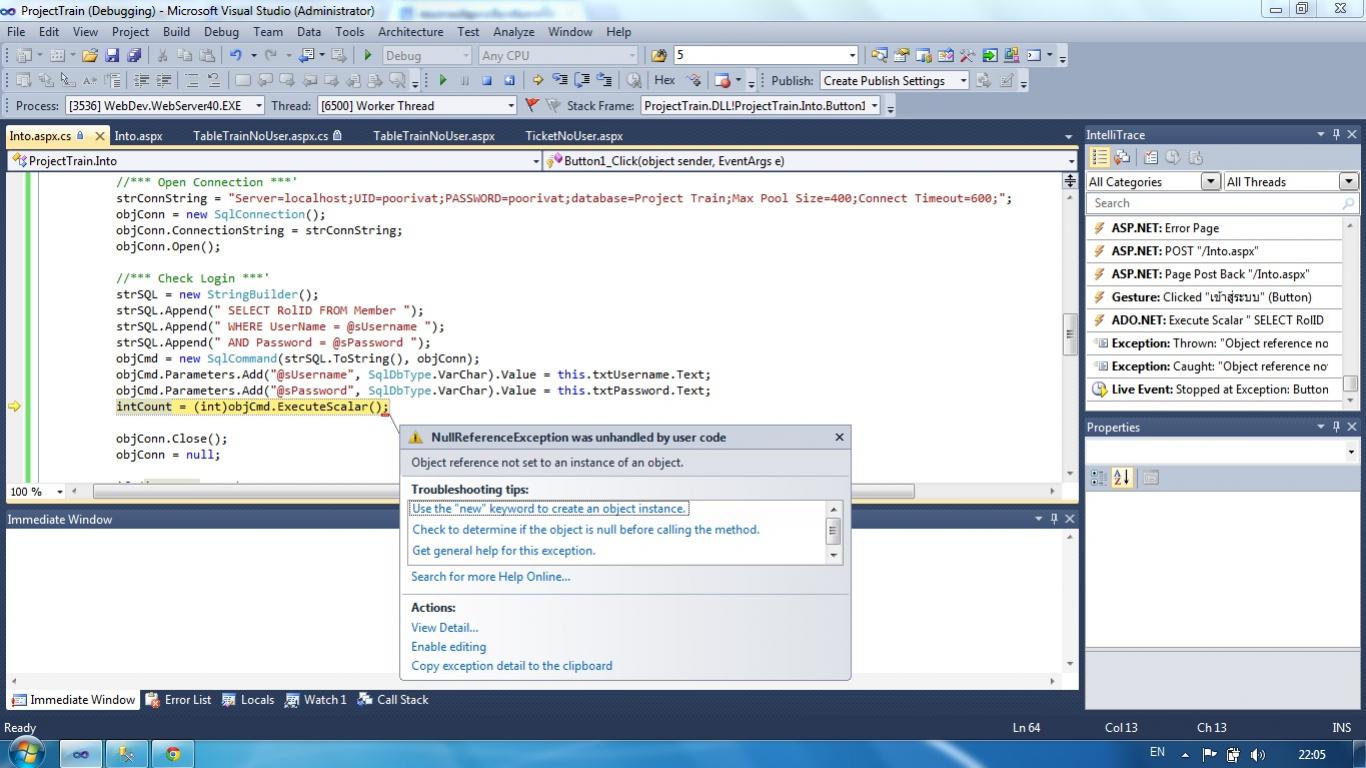1366x768 pixels.
Task: Click the Step Out icon
Action: pyautogui.click(x=604, y=81)
